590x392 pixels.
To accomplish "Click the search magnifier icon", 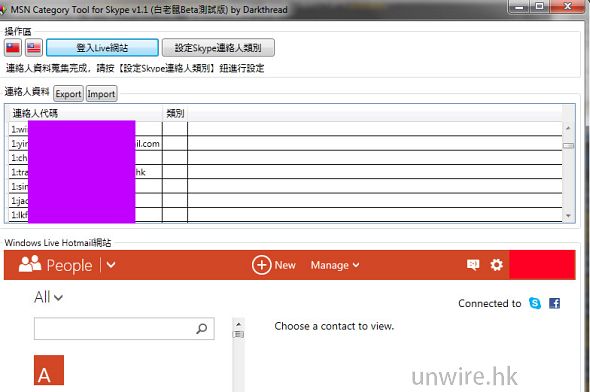I will (x=202, y=329).
